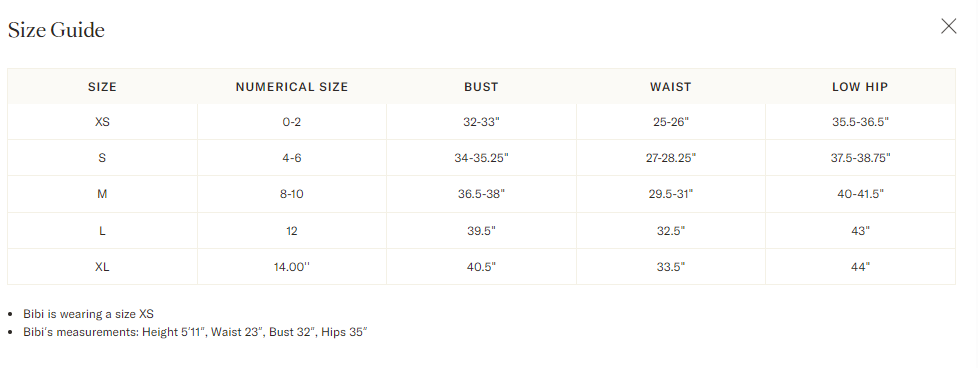Click the 'Bibi is wearing a size XS' note
Screen dimensions: 978x368
[88, 314]
